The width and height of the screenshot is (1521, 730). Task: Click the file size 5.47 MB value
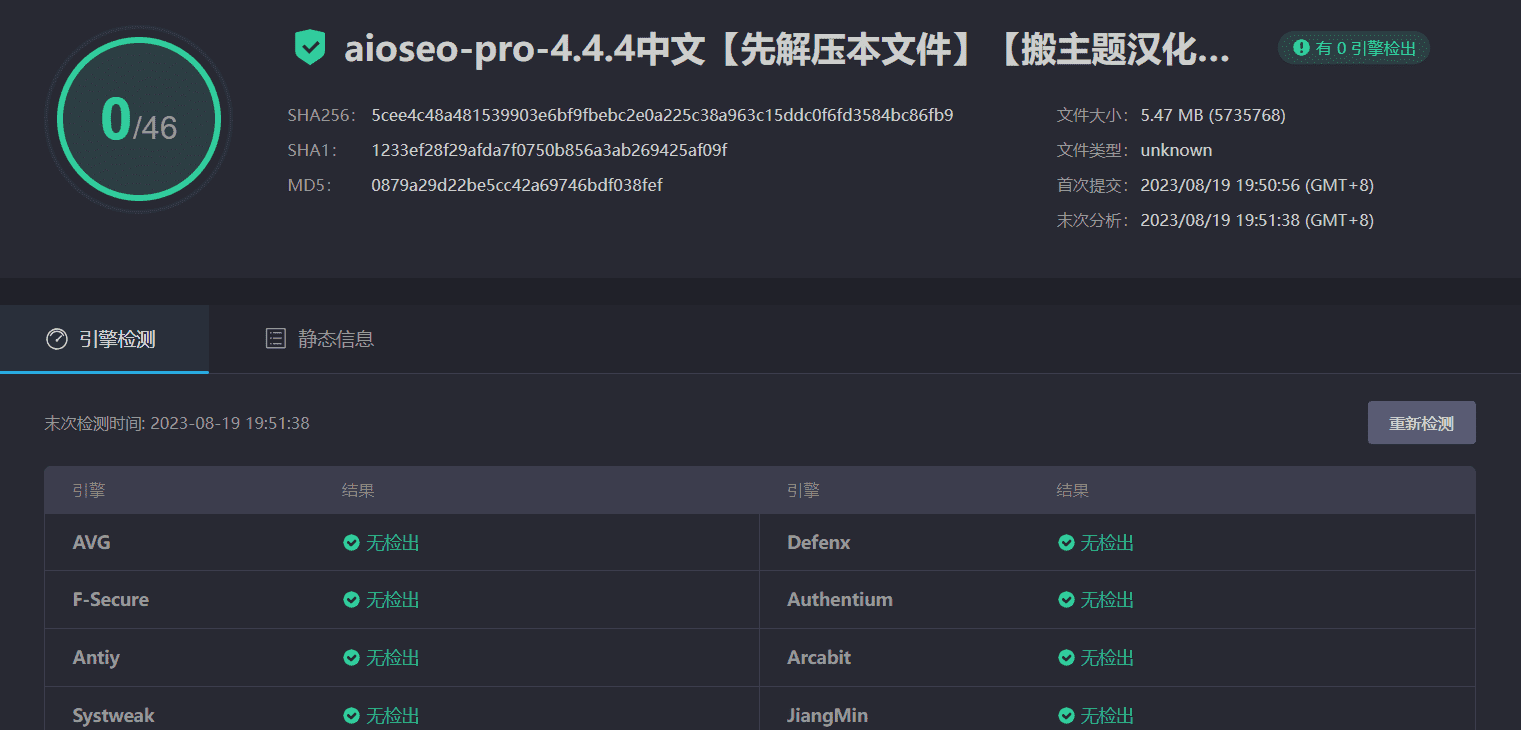click(1213, 115)
